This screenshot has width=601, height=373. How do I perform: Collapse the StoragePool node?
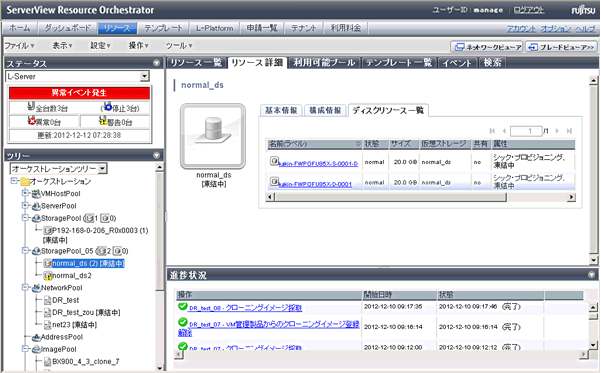click(x=25, y=218)
